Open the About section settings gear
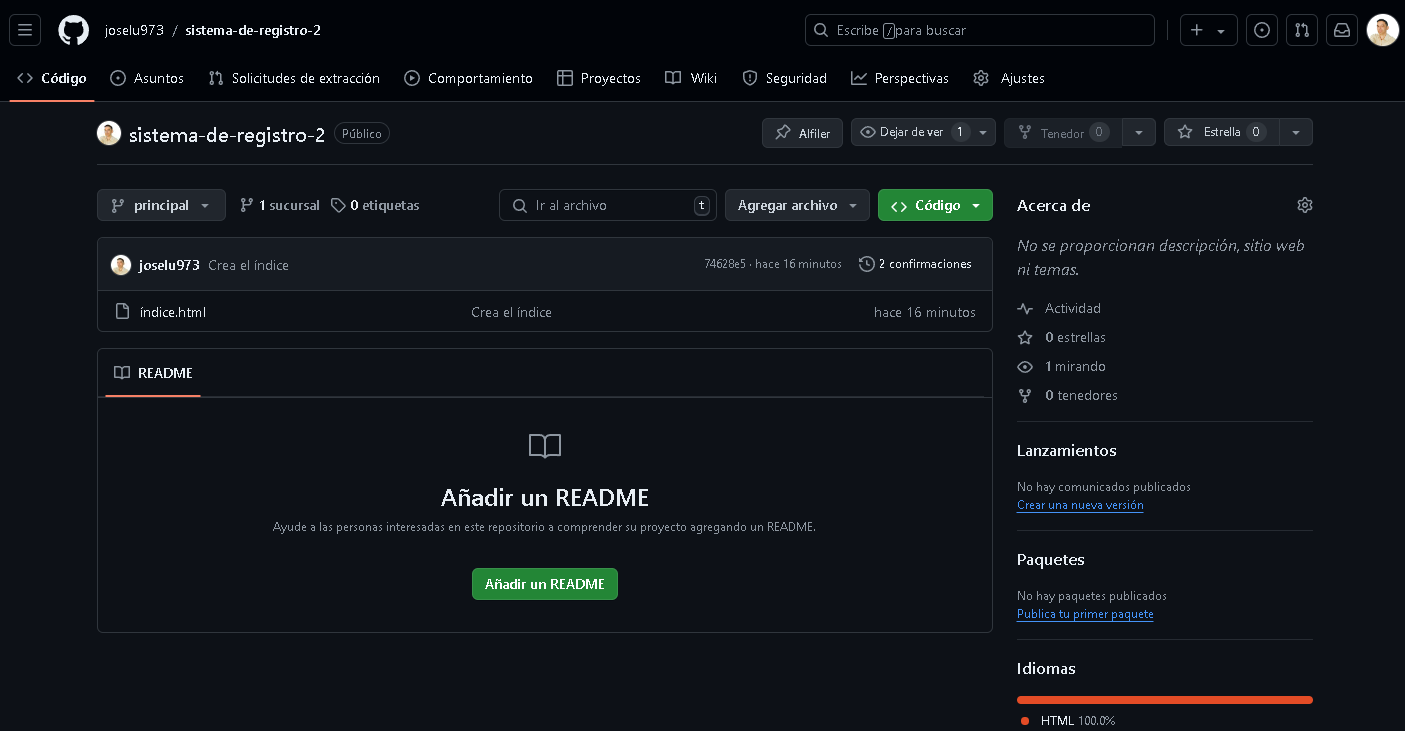 1304,205
